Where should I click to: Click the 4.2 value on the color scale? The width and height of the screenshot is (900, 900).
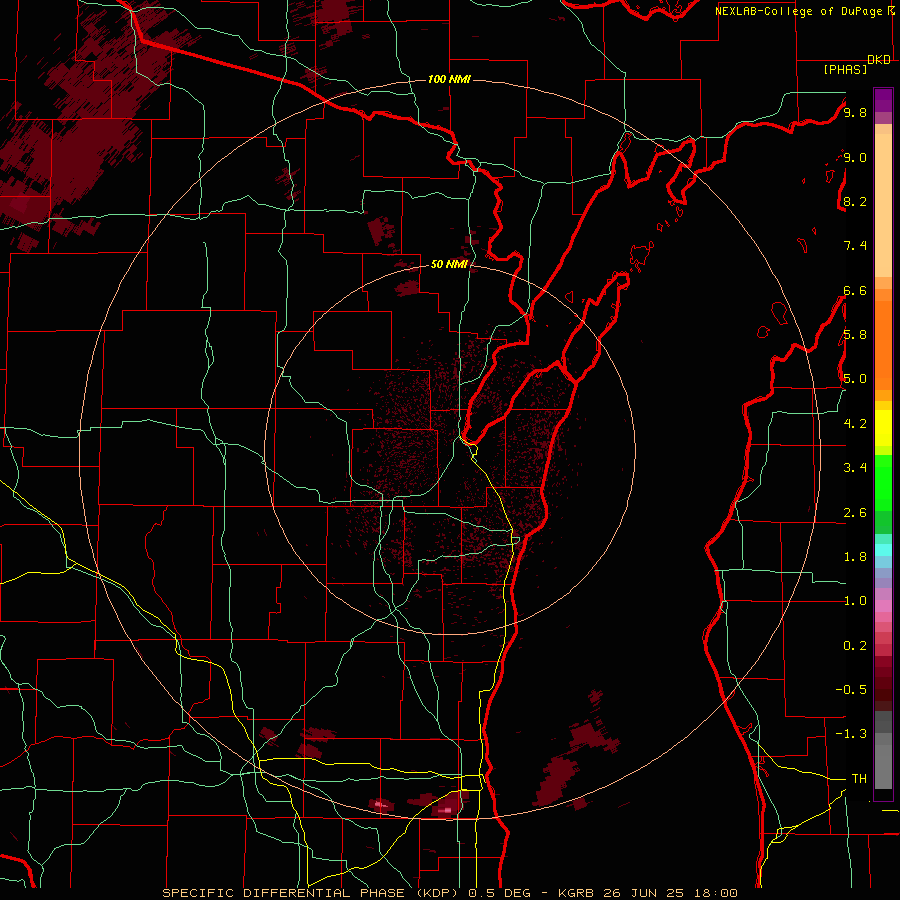pos(855,424)
